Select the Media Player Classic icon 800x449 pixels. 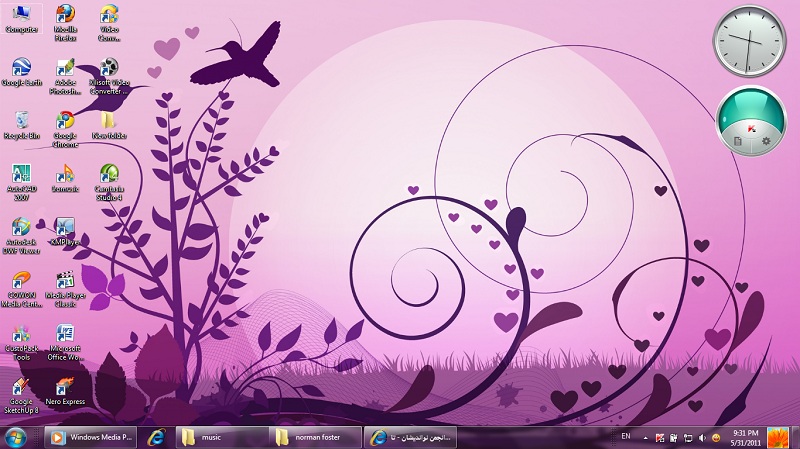tap(65, 283)
